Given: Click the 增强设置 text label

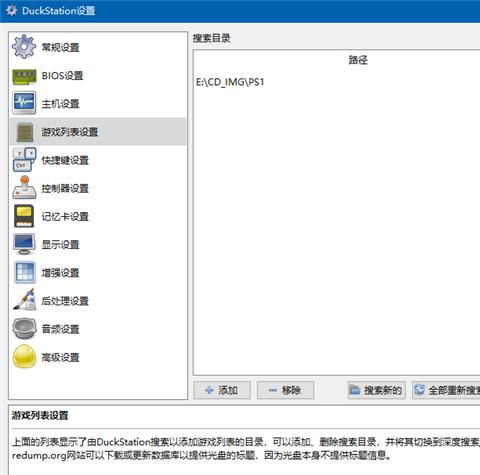Looking at the screenshot, I should pos(60,273).
